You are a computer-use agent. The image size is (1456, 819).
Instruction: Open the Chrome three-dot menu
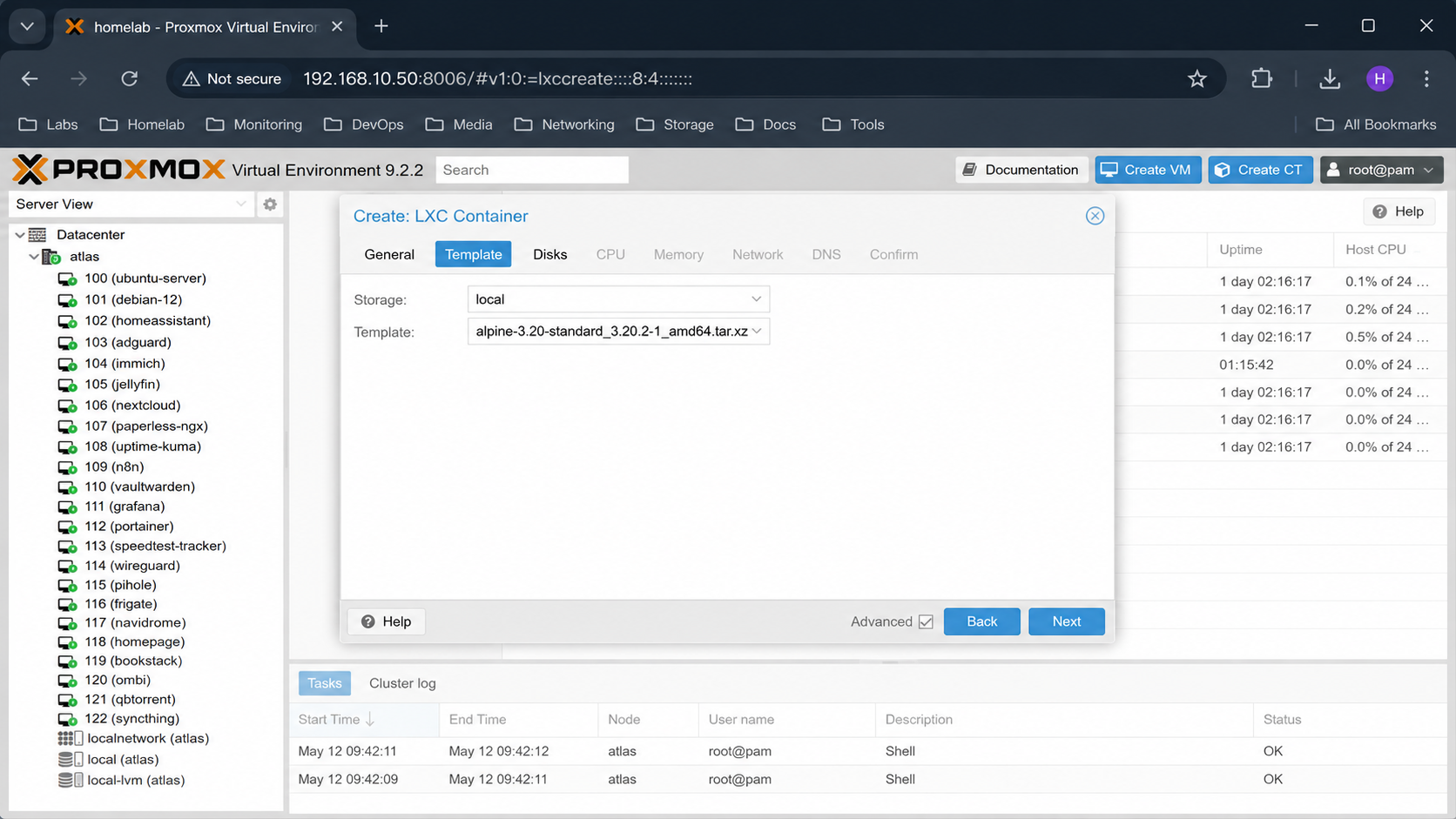[x=1426, y=78]
